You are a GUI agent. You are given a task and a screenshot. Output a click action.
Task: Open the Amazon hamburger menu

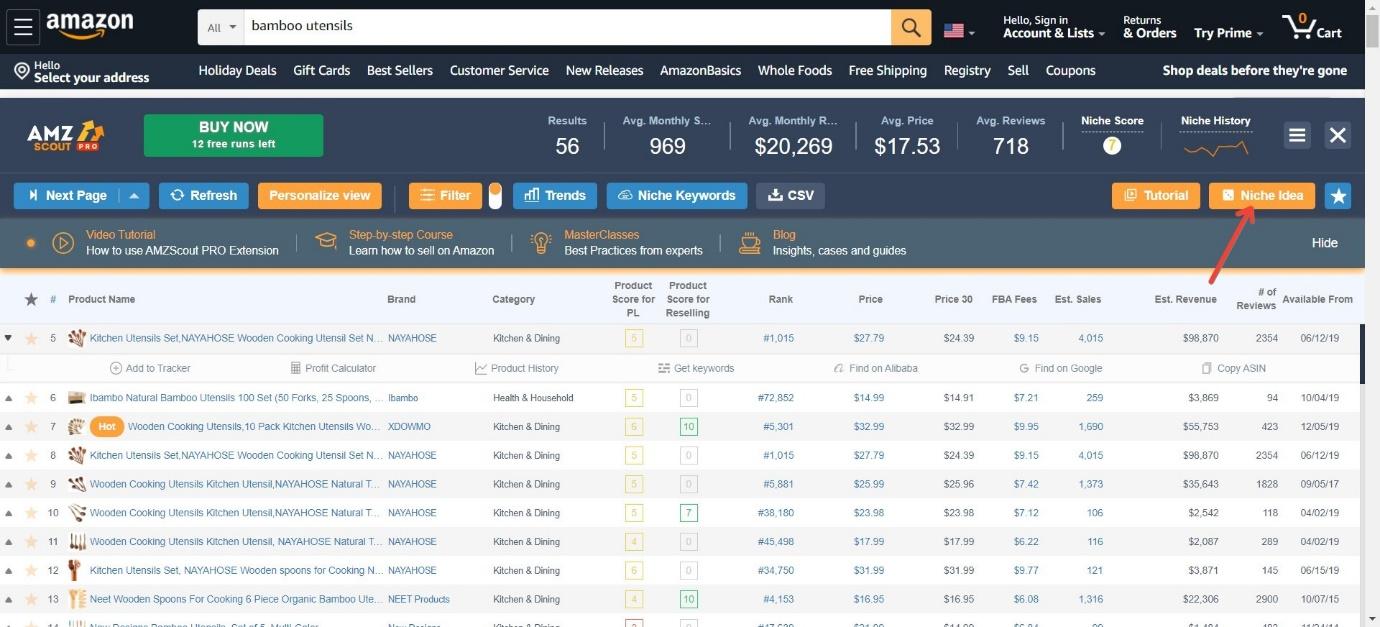pyautogui.click(x=23, y=27)
